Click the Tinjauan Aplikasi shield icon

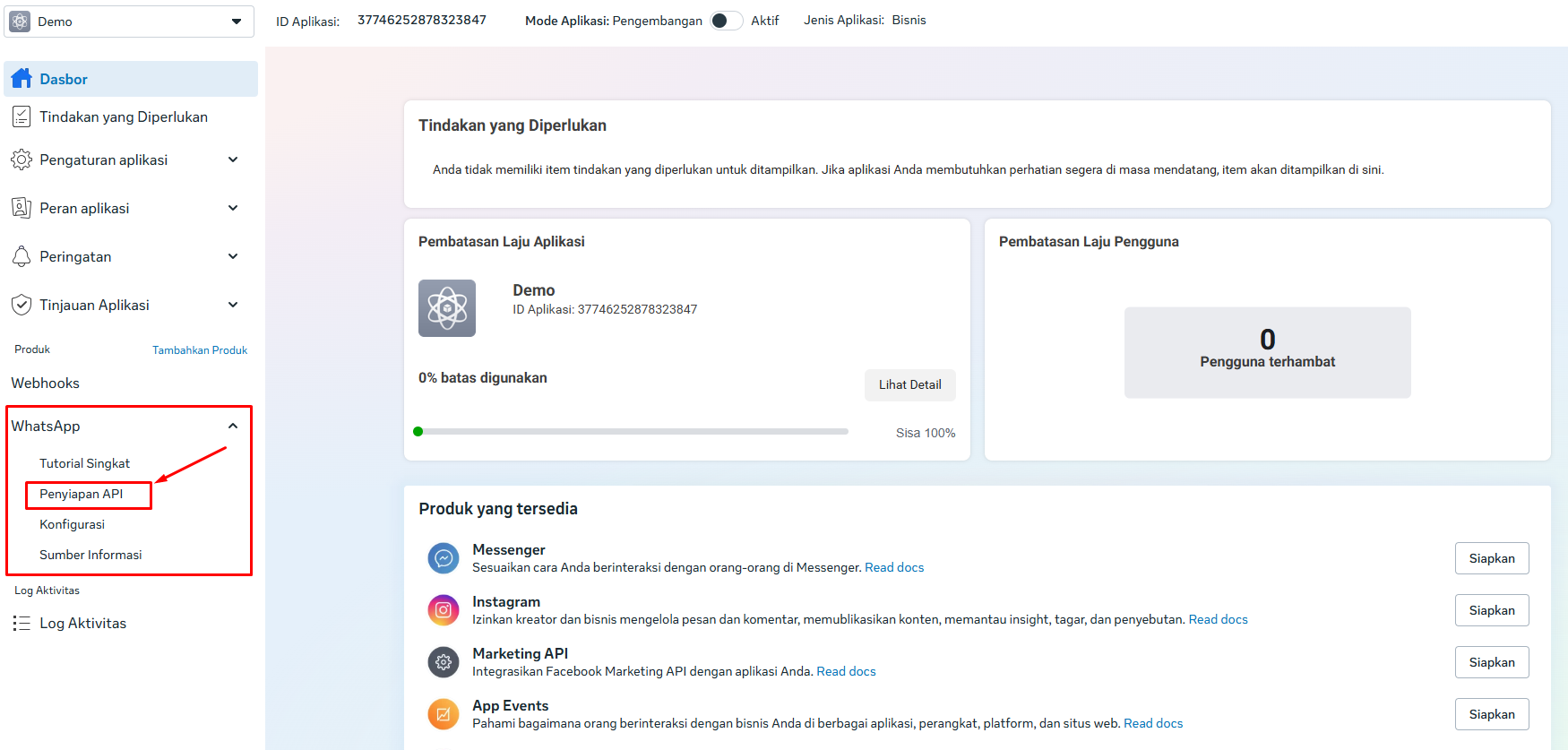click(22, 305)
